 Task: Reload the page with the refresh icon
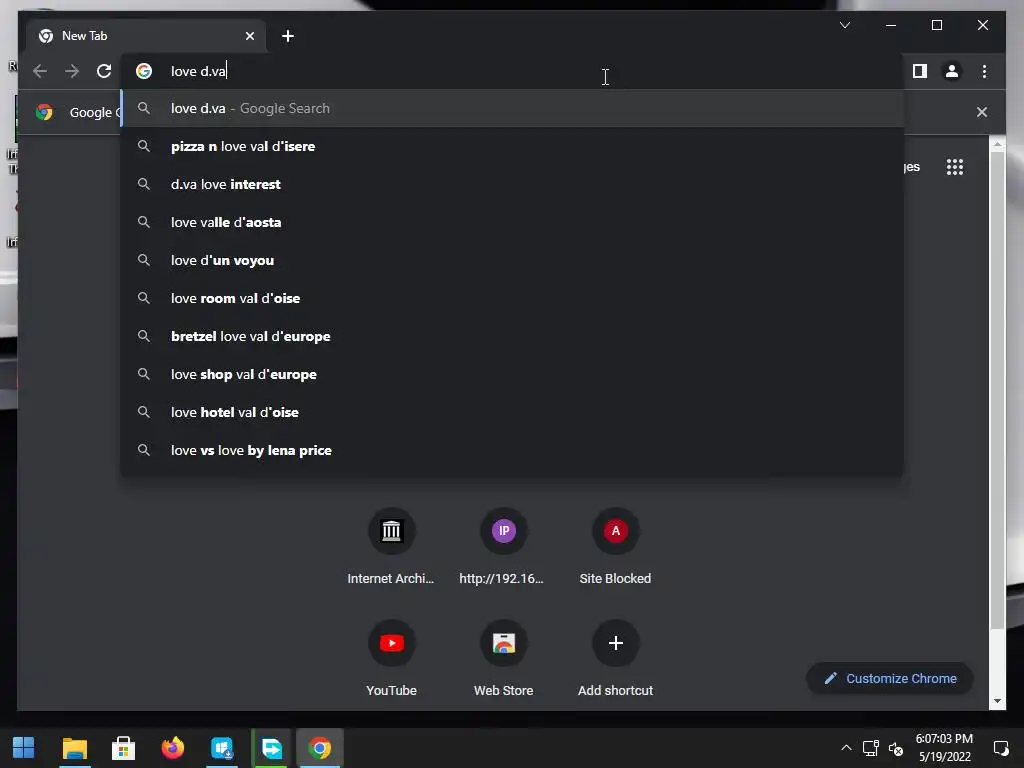click(x=104, y=71)
